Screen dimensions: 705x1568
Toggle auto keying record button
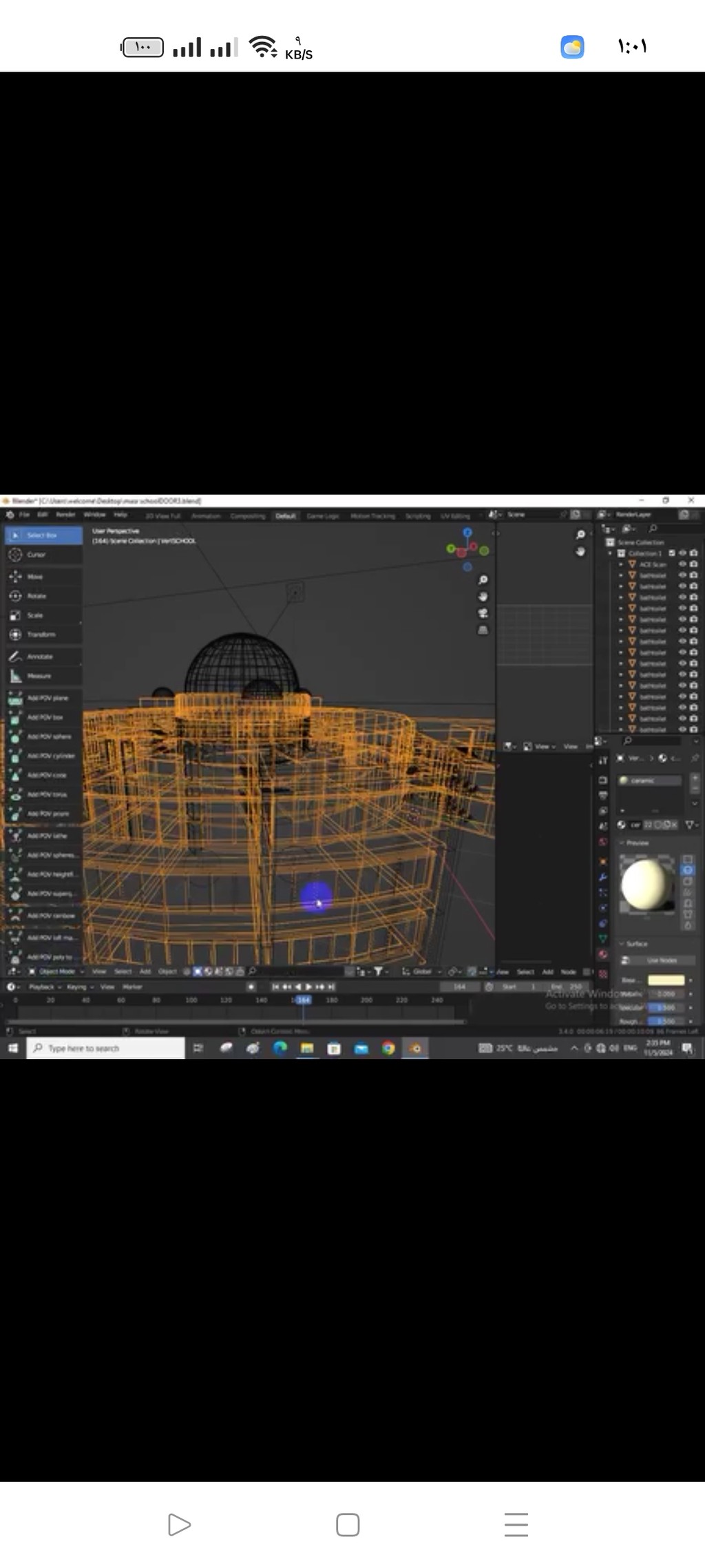(251, 987)
